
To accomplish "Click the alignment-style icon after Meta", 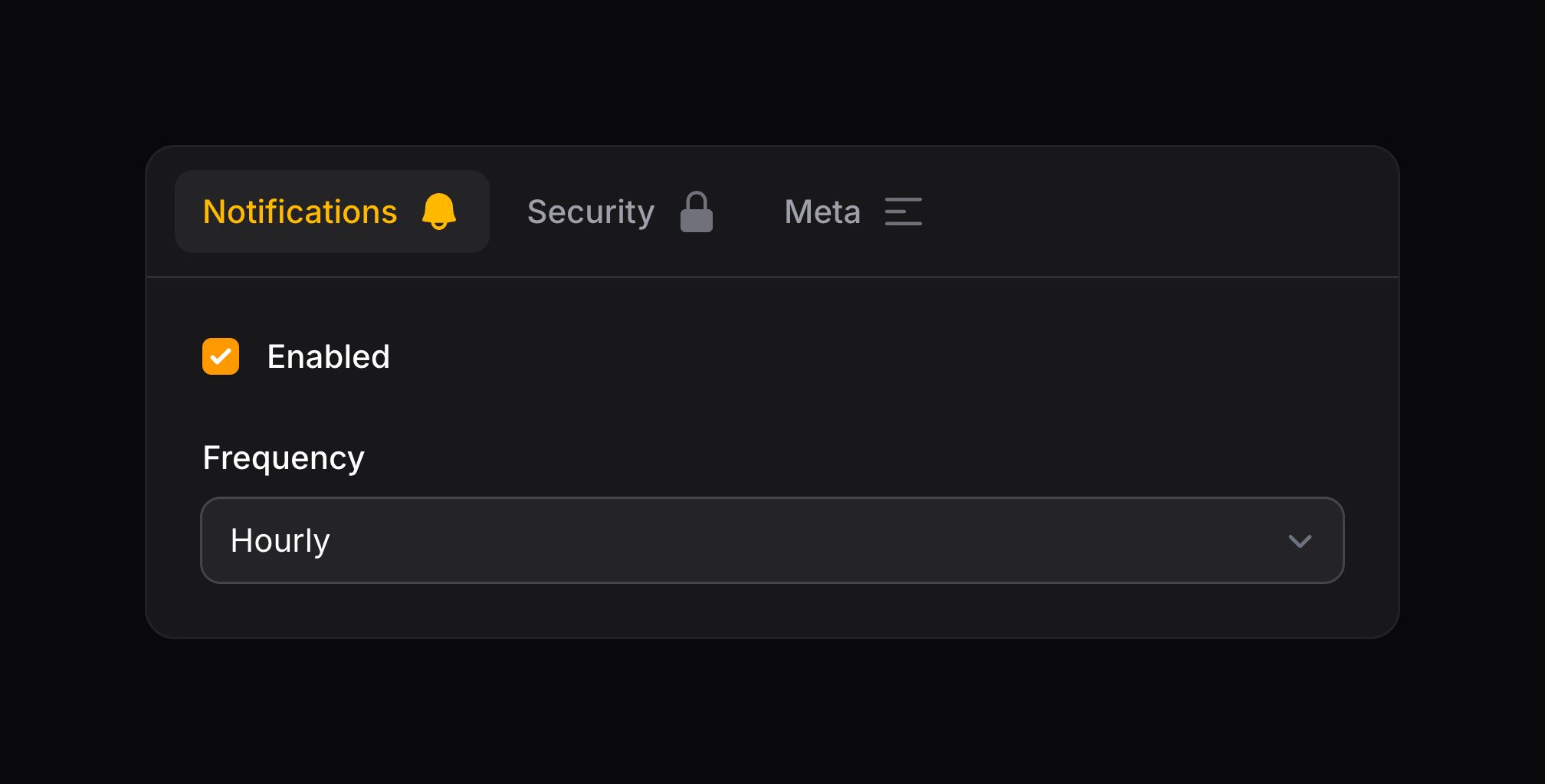I will pyautogui.click(x=904, y=212).
